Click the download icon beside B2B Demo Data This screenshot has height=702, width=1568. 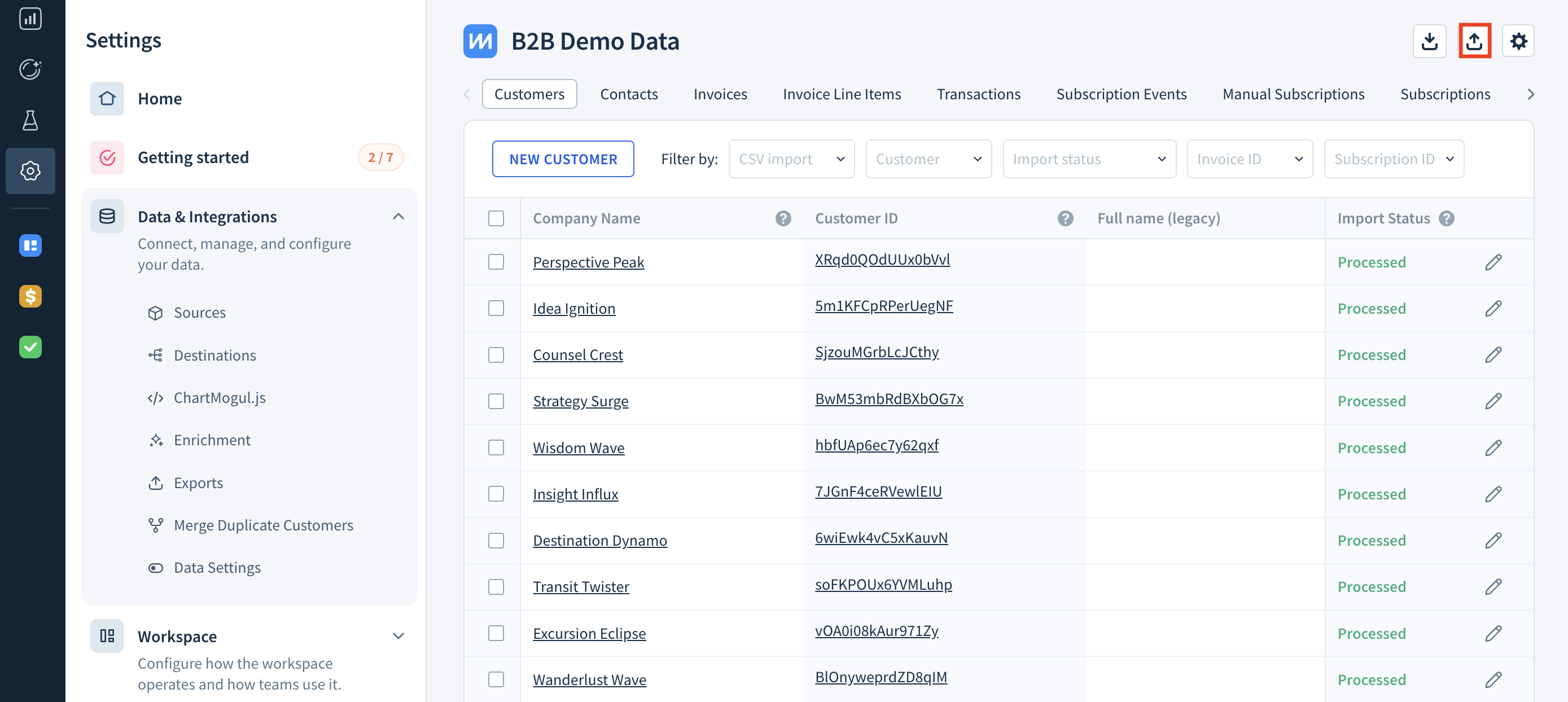pyautogui.click(x=1429, y=41)
